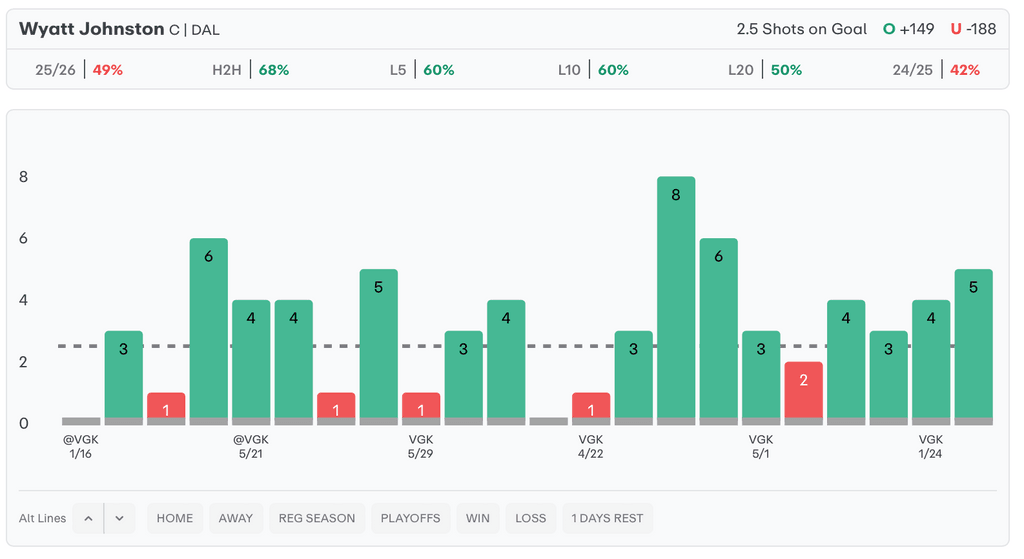Select the Under -188 odds

tap(973, 29)
